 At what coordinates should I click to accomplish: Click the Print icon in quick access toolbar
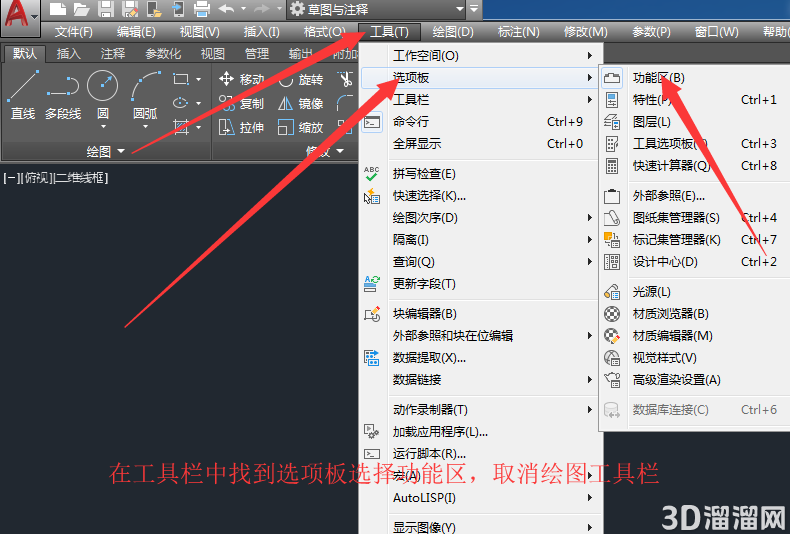202,9
